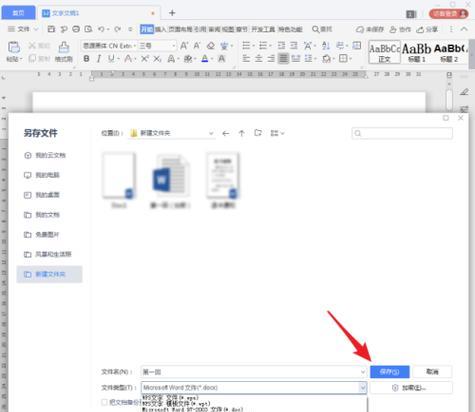Click the text highlight color icon
This screenshot has width=475, height=412.
click(188, 59)
